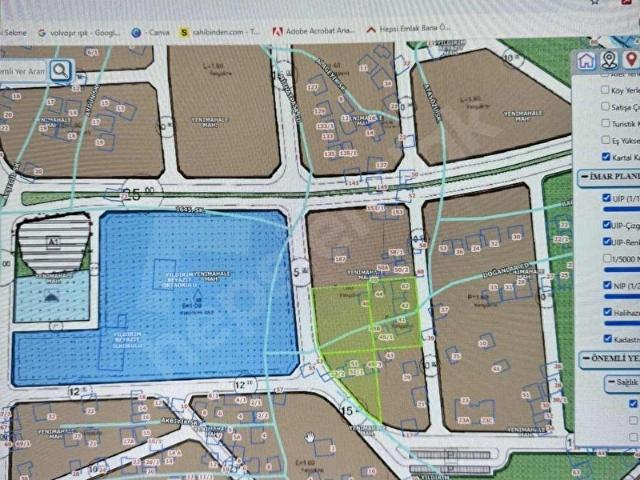Screen dimensions: 640x480
Task: Uncheck the UİP-Renk… layer checkbox
Action: 607,241
